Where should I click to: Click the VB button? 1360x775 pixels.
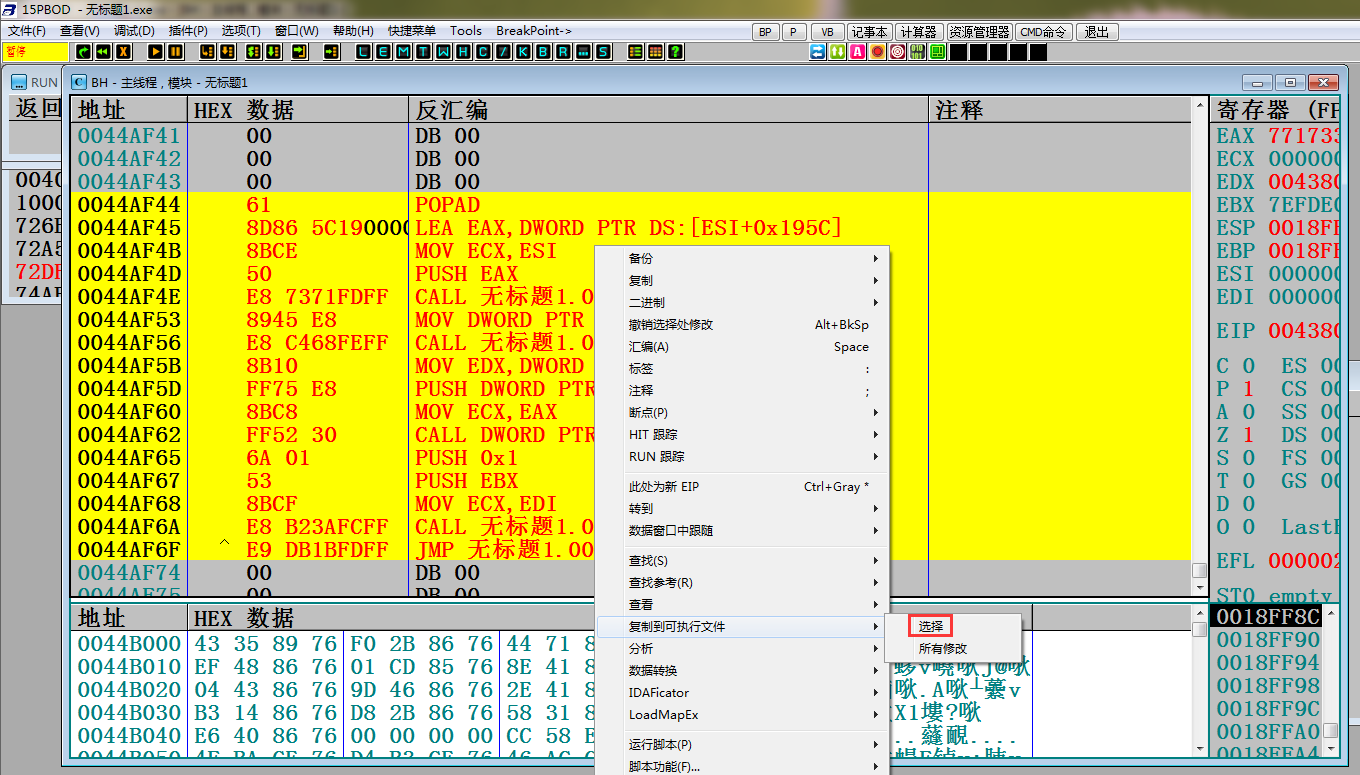827,32
